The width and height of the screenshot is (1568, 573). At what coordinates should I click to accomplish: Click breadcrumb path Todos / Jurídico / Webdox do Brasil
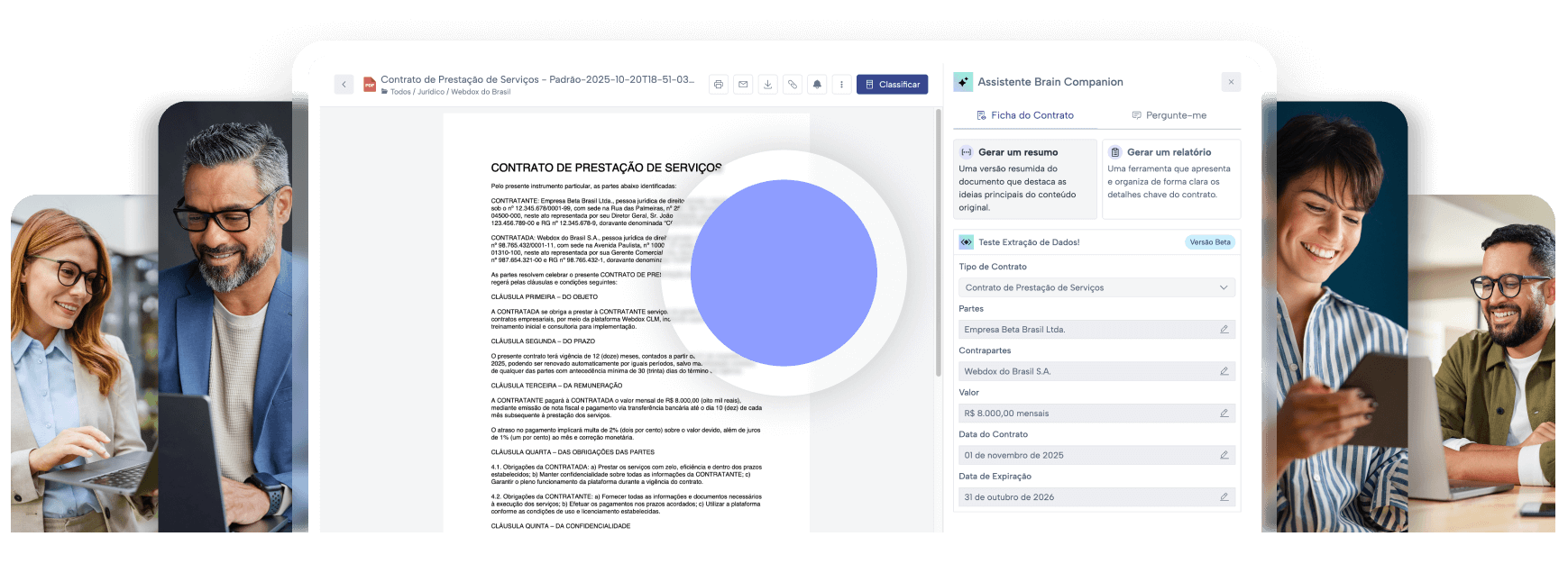pos(450,92)
